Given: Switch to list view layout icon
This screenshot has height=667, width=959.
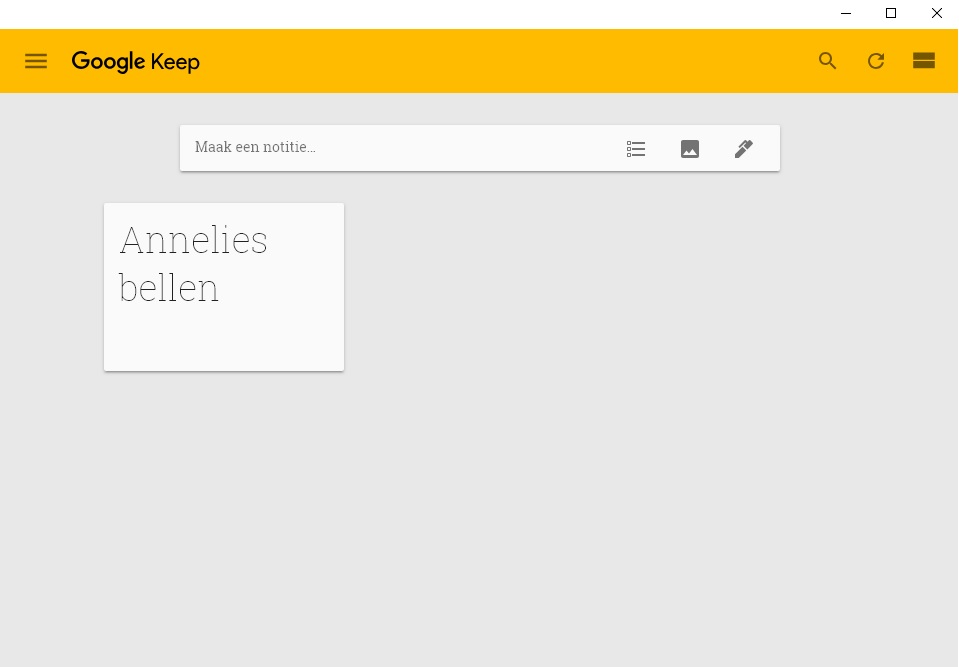Looking at the screenshot, I should coord(924,61).
